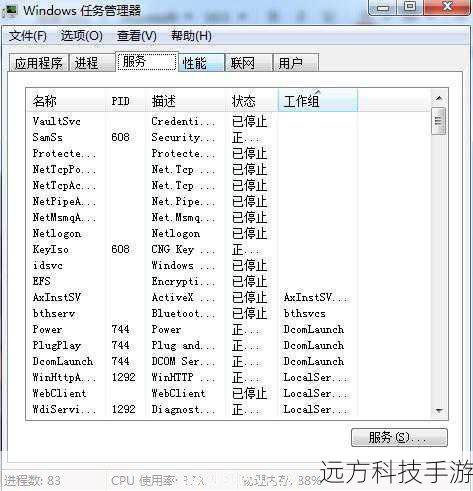Select the SamSs service row

click(x=228, y=137)
